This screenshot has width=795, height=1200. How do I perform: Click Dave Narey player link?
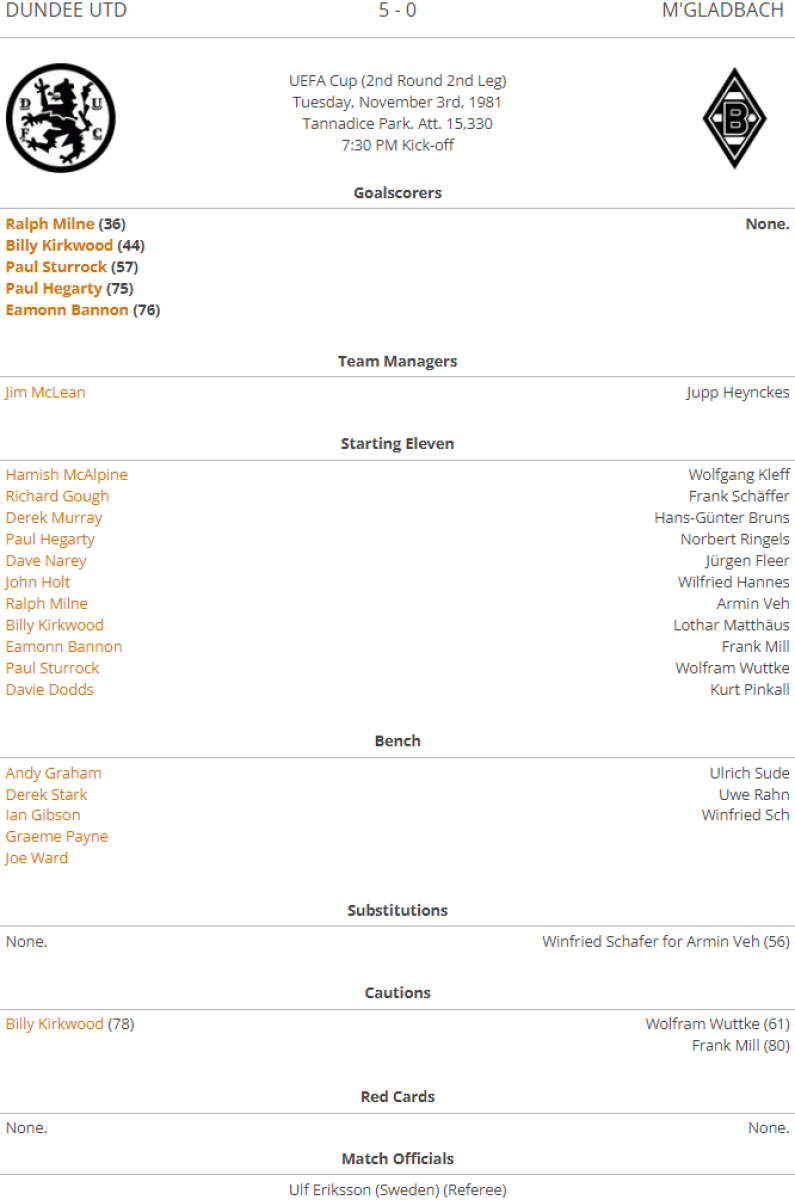tap(46, 561)
